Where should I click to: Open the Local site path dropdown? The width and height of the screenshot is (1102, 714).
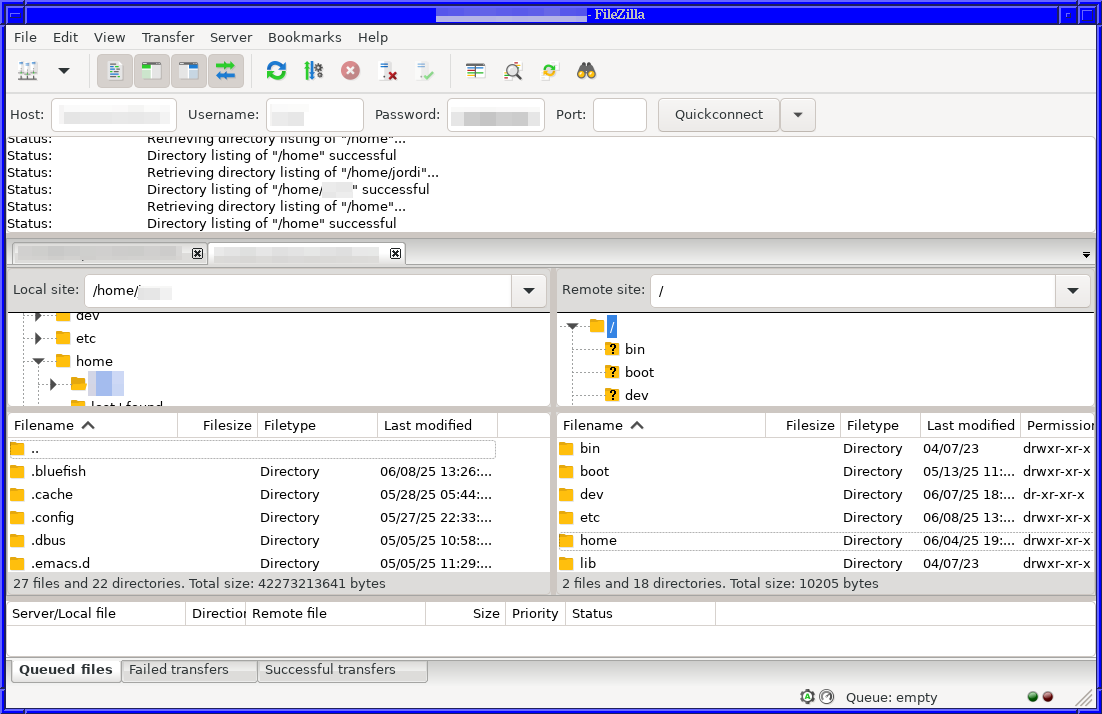(x=529, y=290)
